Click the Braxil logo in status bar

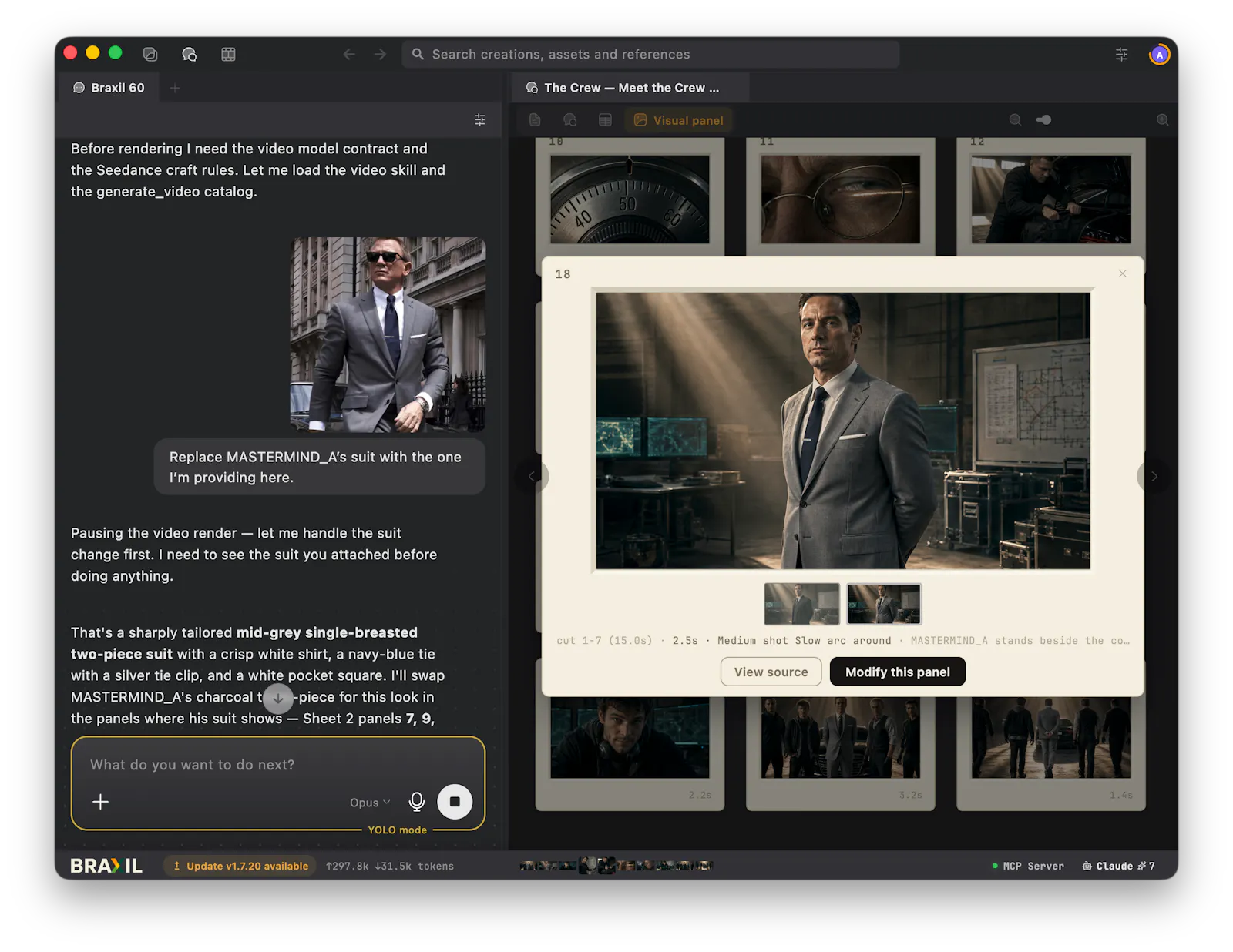[106, 866]
